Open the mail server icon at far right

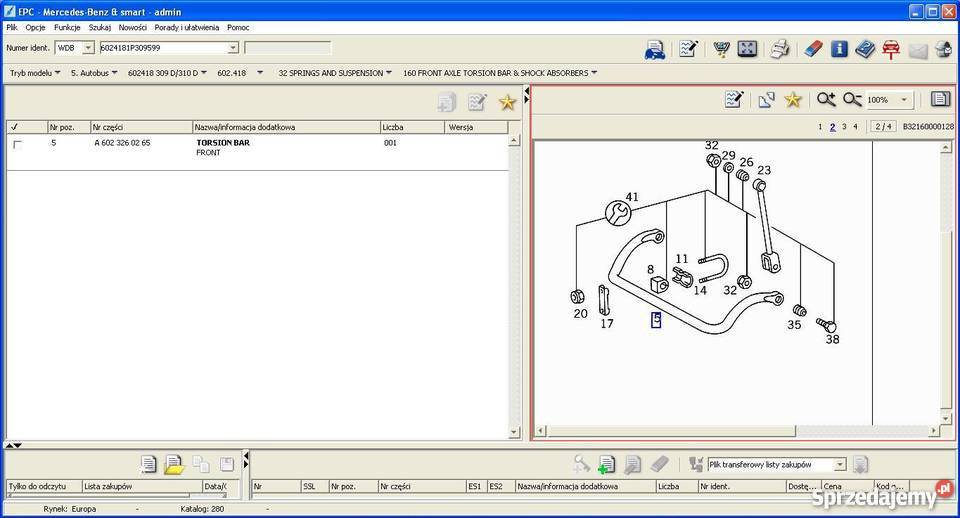click(x=943, y=49)
